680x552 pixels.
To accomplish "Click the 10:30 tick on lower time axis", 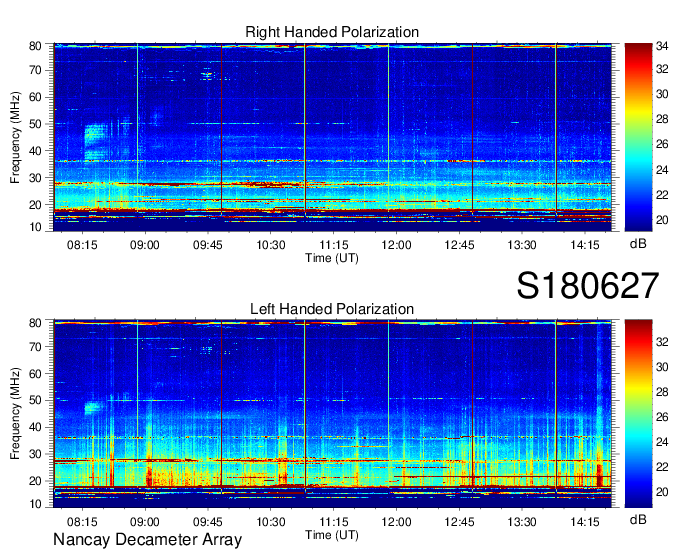I will pos(271,521).
